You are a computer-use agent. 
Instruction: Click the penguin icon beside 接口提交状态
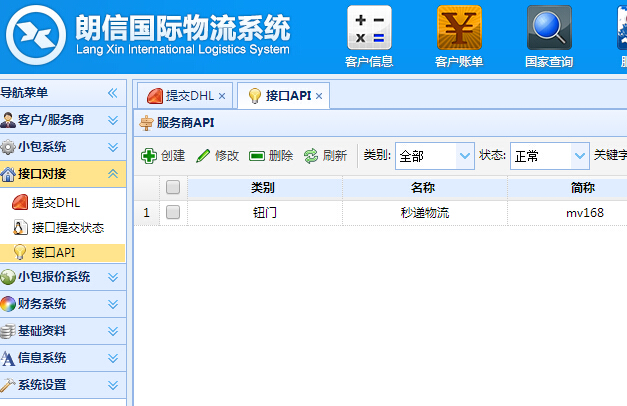pyautogui.click(x=20, y=227)
